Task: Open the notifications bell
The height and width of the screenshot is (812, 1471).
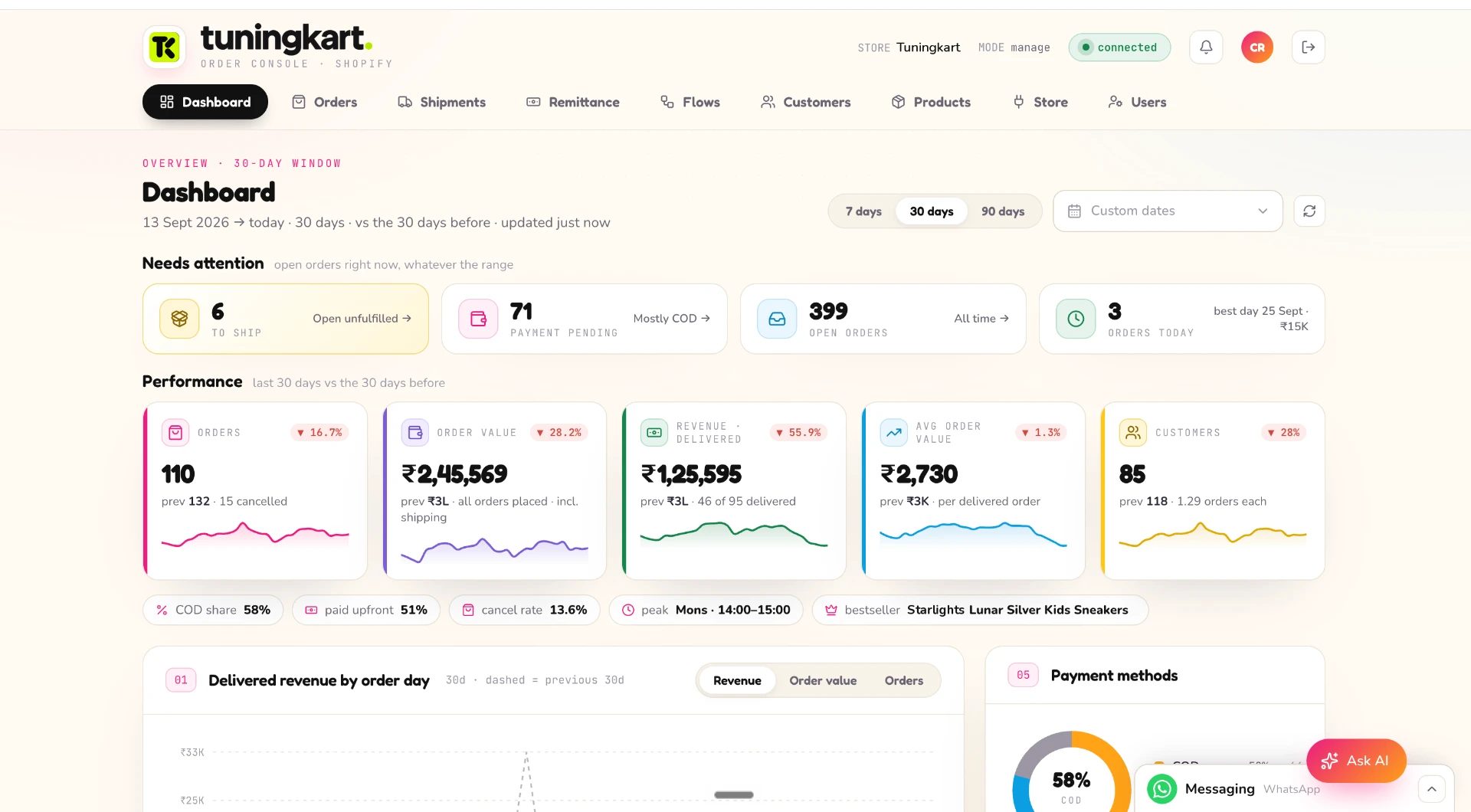Action: tap(1206, 47)
